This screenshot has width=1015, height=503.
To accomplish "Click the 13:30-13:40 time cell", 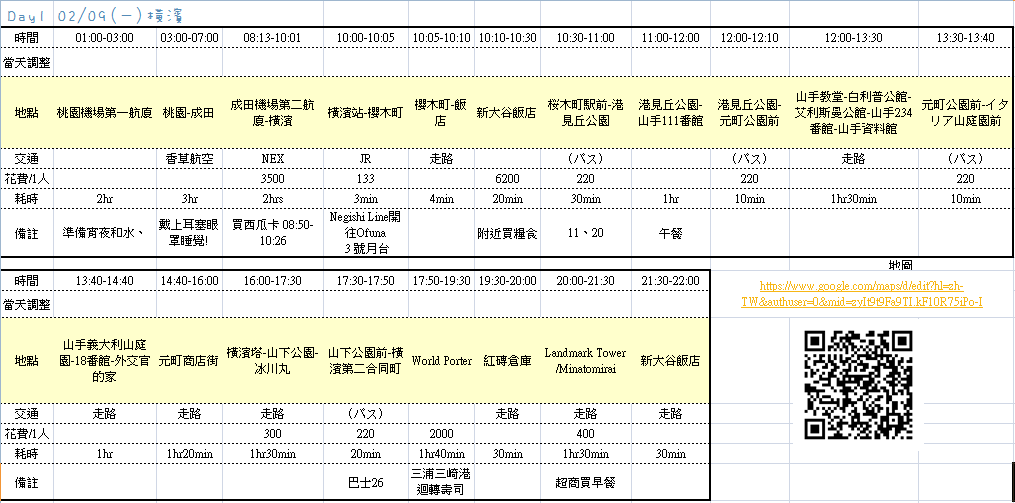I will pos(965,38).
